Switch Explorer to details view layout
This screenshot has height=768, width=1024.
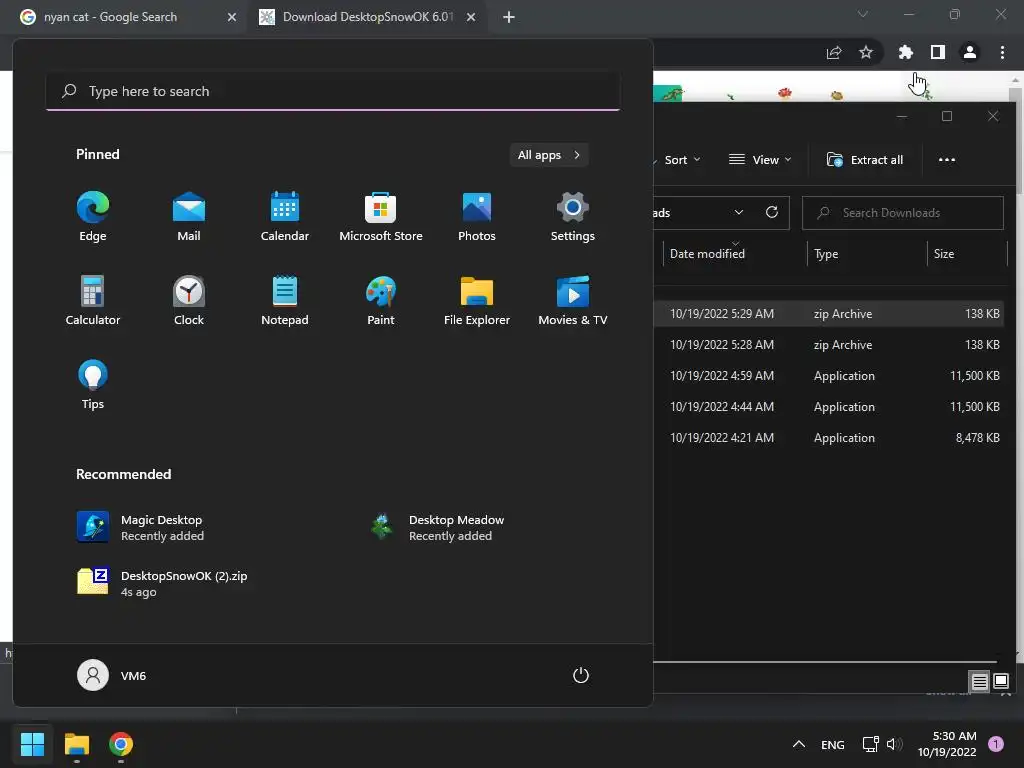click(x=979, y=682)
